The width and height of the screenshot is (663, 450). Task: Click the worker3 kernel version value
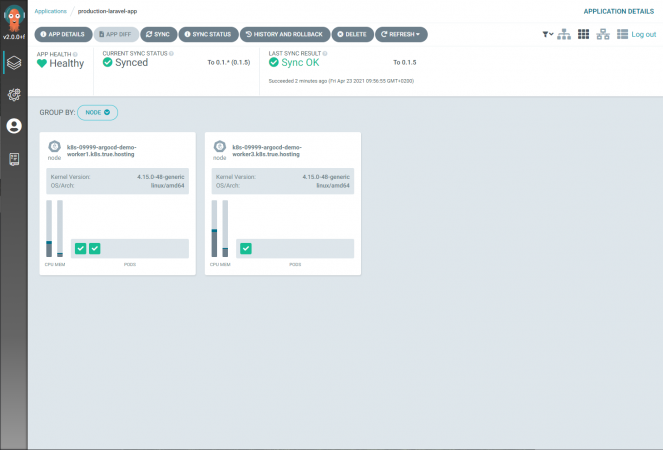click(326, 177)
